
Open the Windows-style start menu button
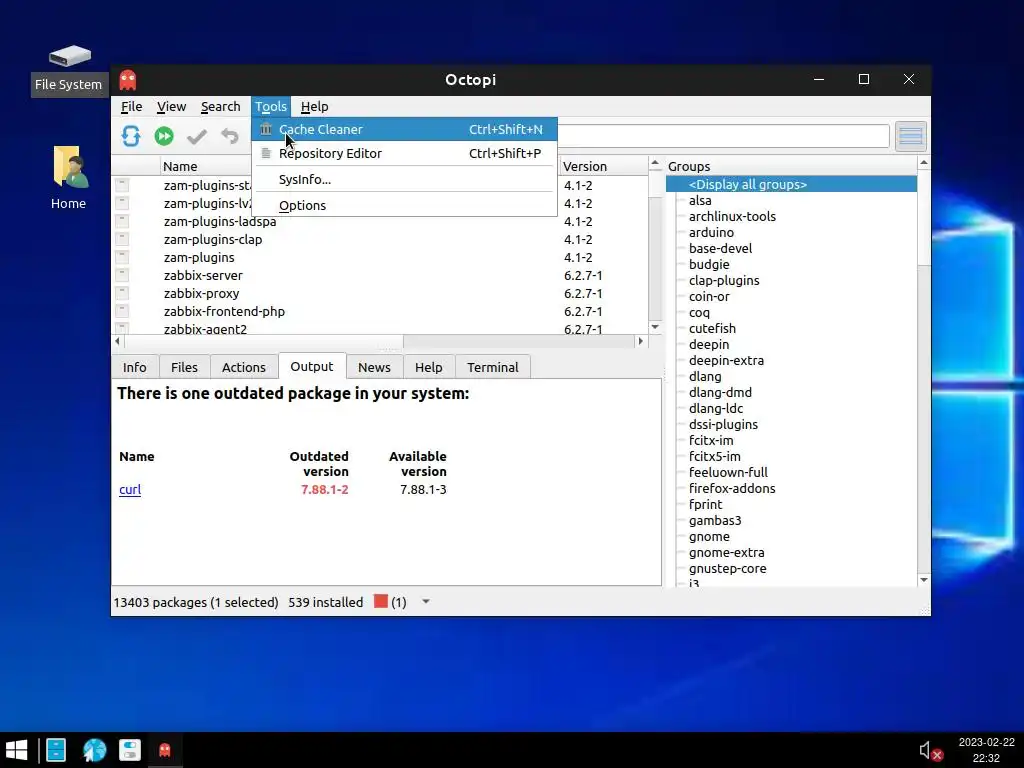coord(16,750)
